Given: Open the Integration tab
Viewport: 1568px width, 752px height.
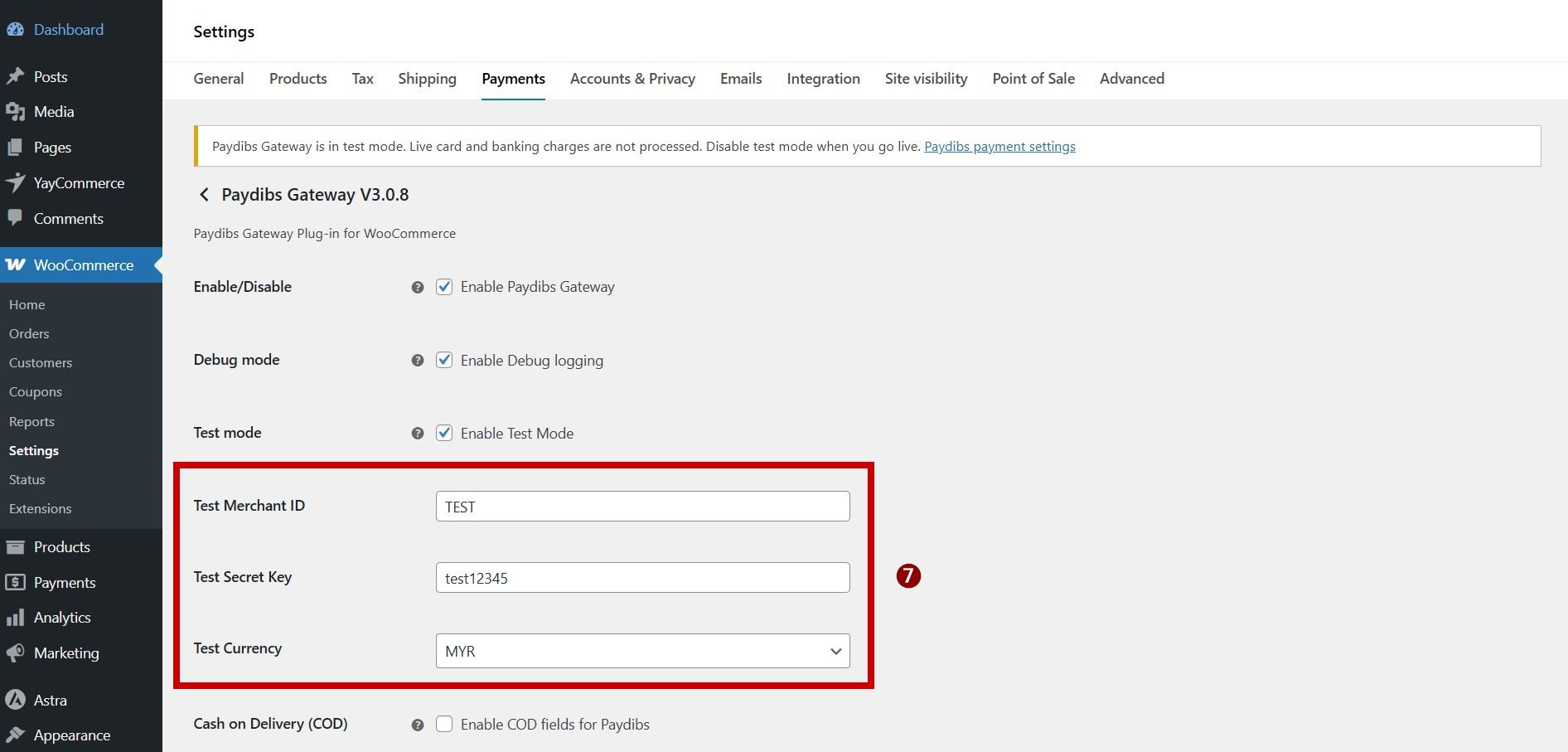Looking at the screenshot, I should click(x=823, y=79).
